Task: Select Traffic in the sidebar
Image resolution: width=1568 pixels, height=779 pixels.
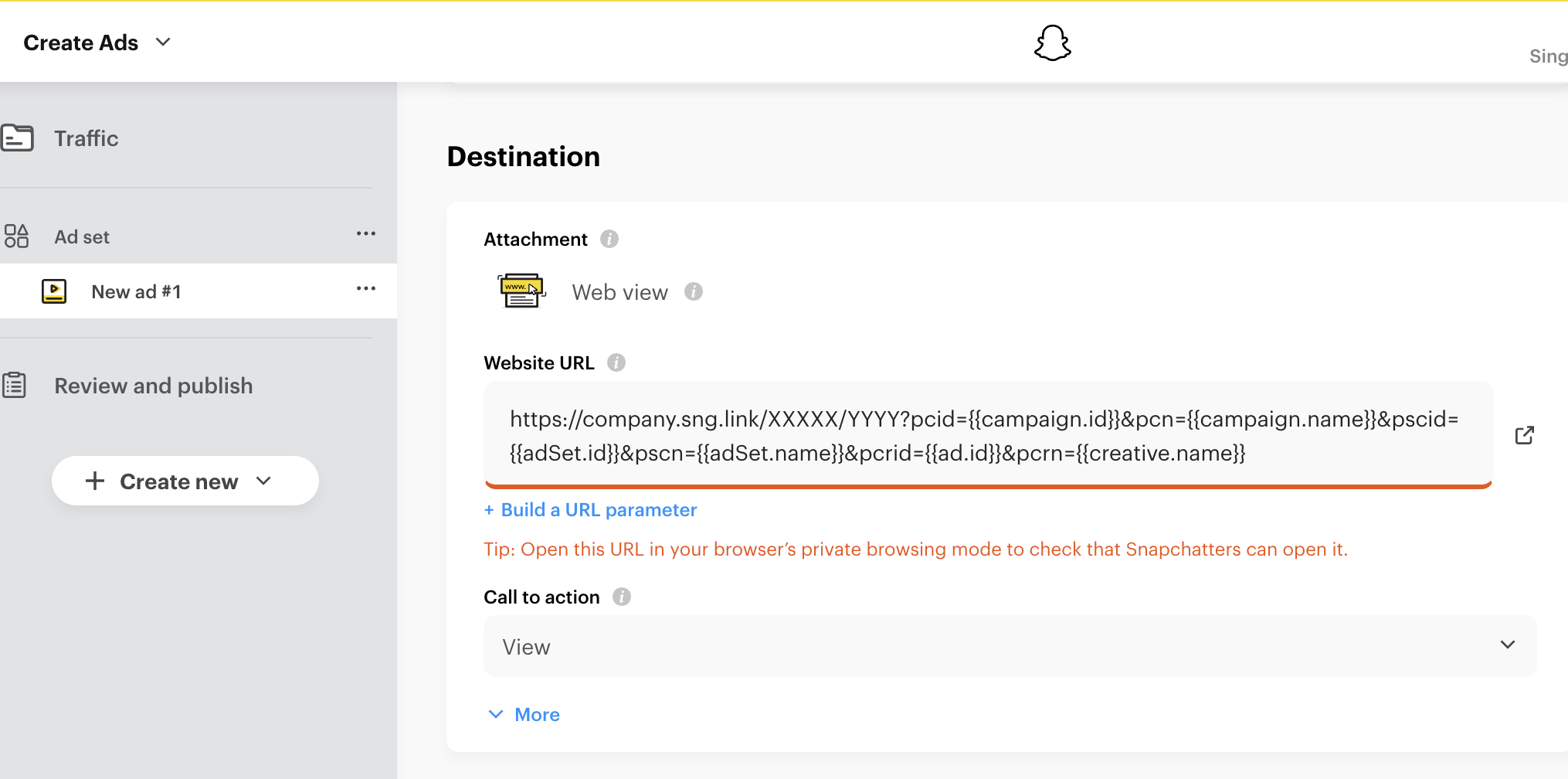Action: click(87, 138)
